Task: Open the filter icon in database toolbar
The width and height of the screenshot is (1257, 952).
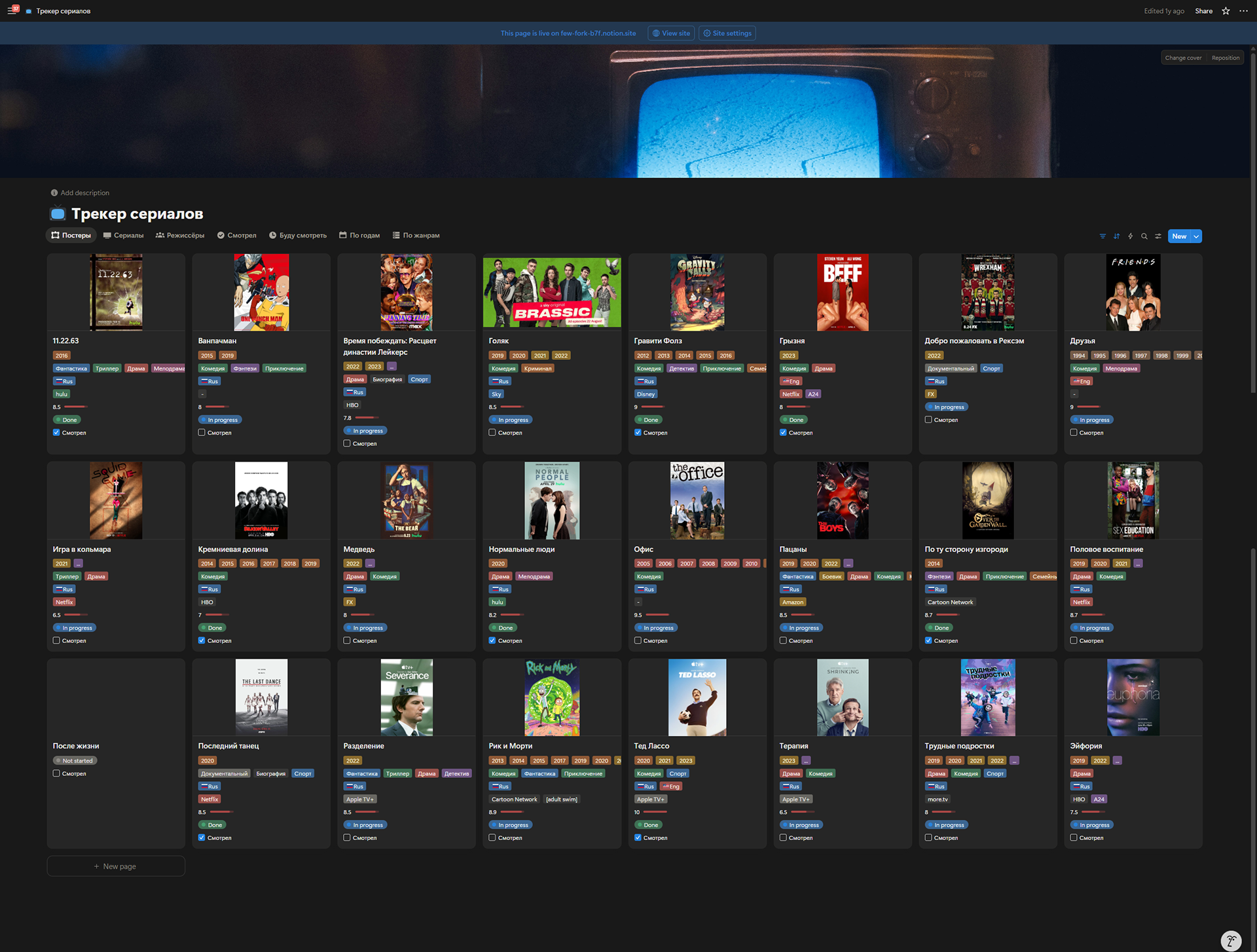Action: point(1102,236)
